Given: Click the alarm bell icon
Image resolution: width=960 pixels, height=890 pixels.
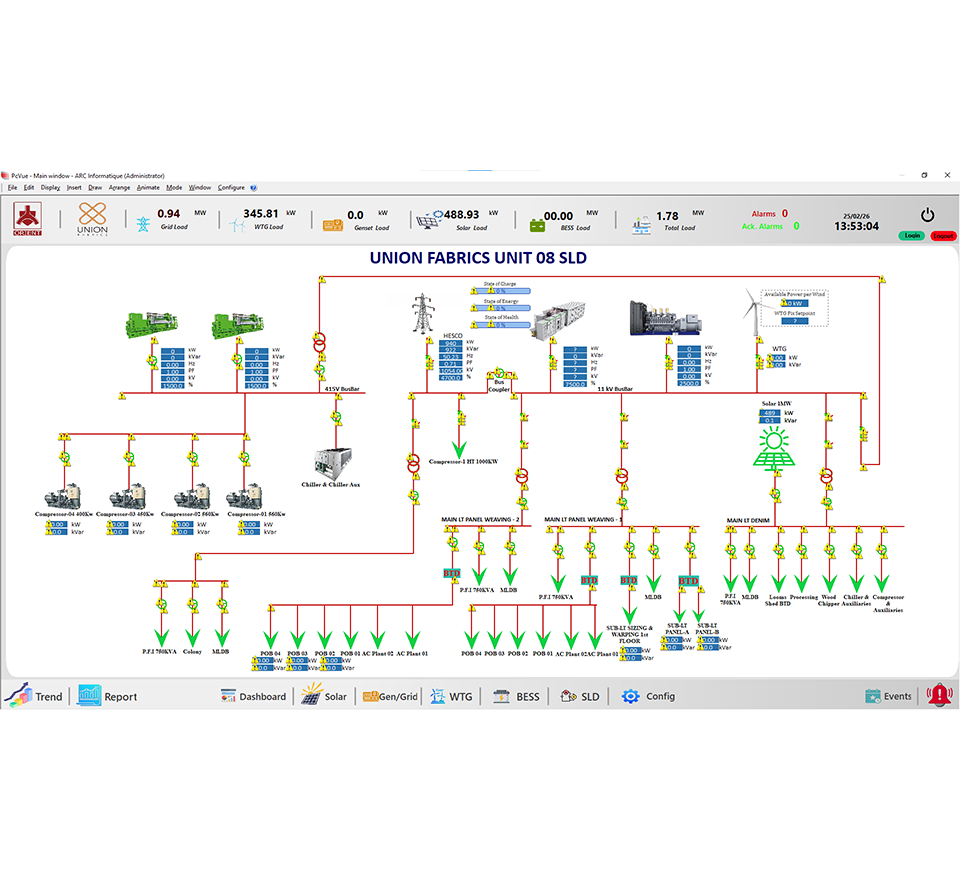Looking at the screenshot, I should (939, 696).
